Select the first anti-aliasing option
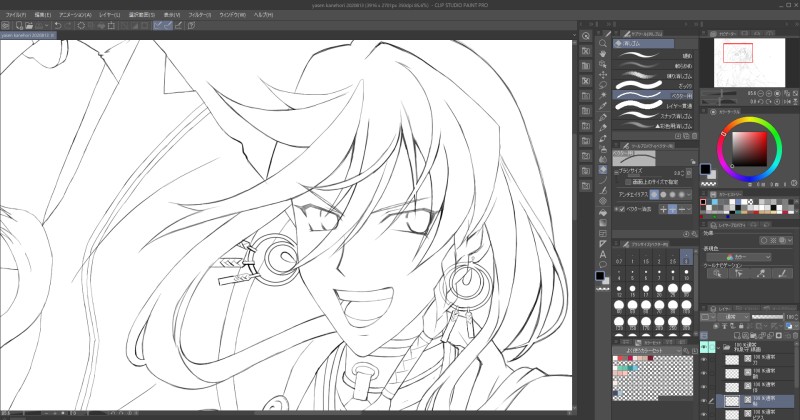The width and height of the screenshot is (800, 420). pos(654,194)
